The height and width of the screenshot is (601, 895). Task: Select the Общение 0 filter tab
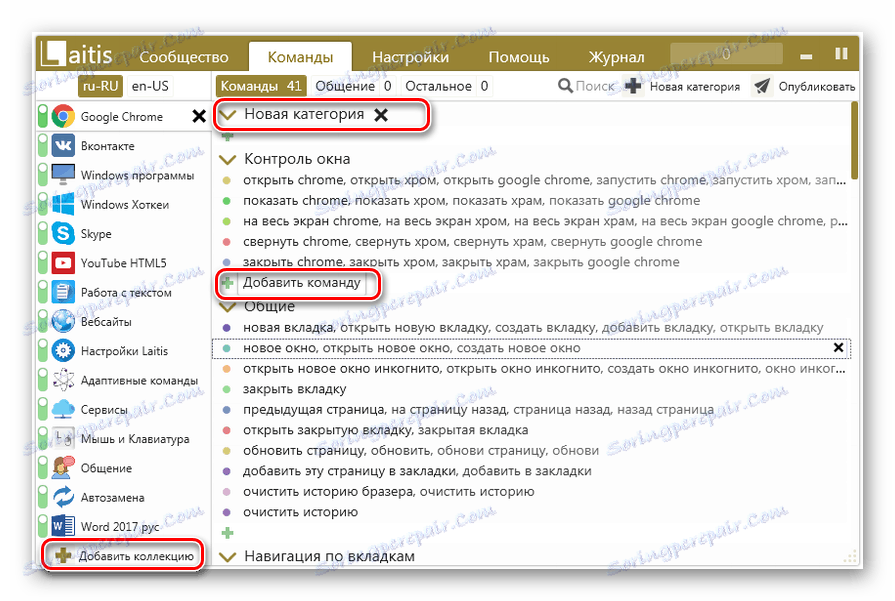pyautogui.click(x=353, y=86)
